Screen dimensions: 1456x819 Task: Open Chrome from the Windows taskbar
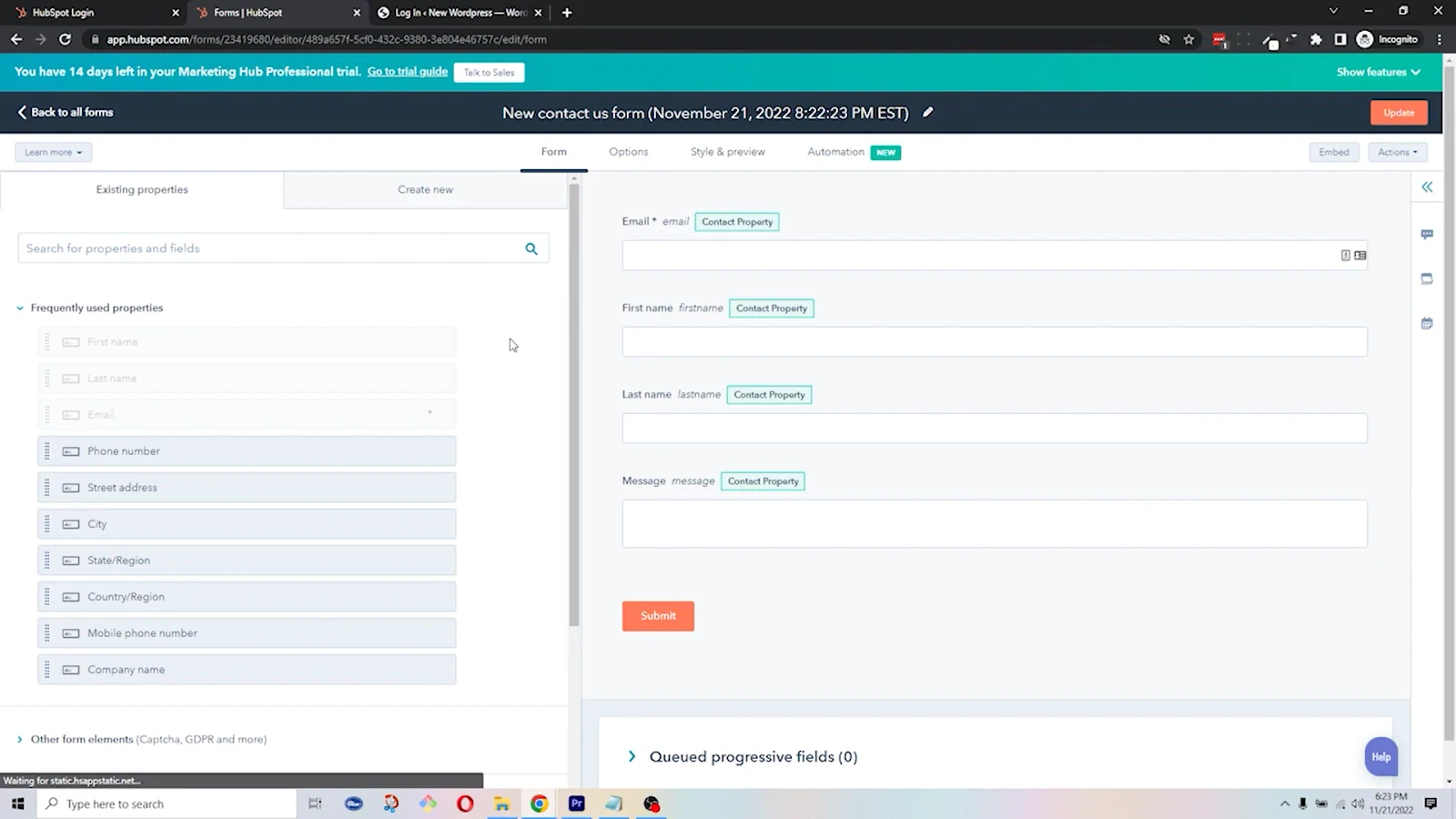click(540, 804)
